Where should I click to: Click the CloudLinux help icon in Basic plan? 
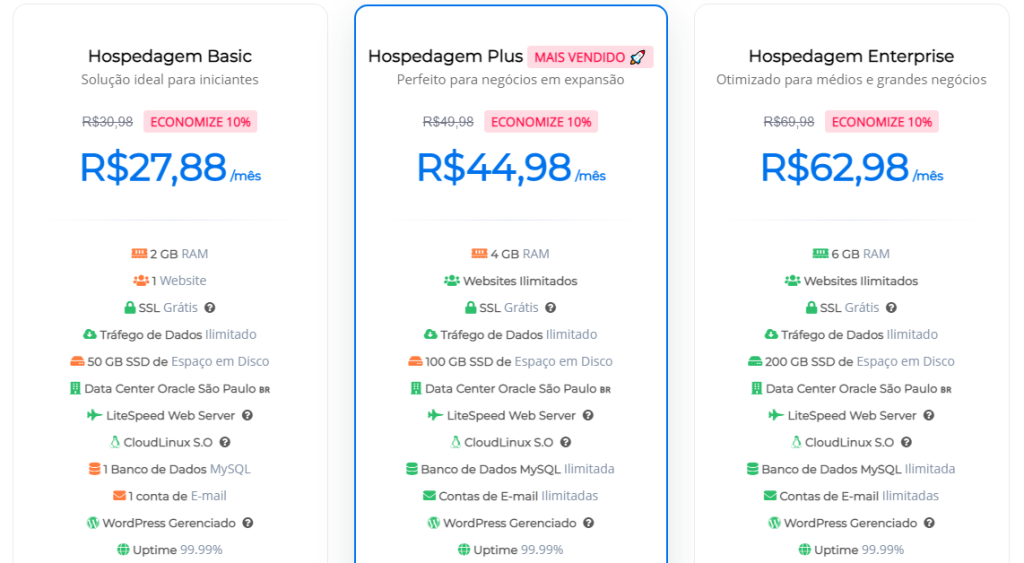pos(225,442)
